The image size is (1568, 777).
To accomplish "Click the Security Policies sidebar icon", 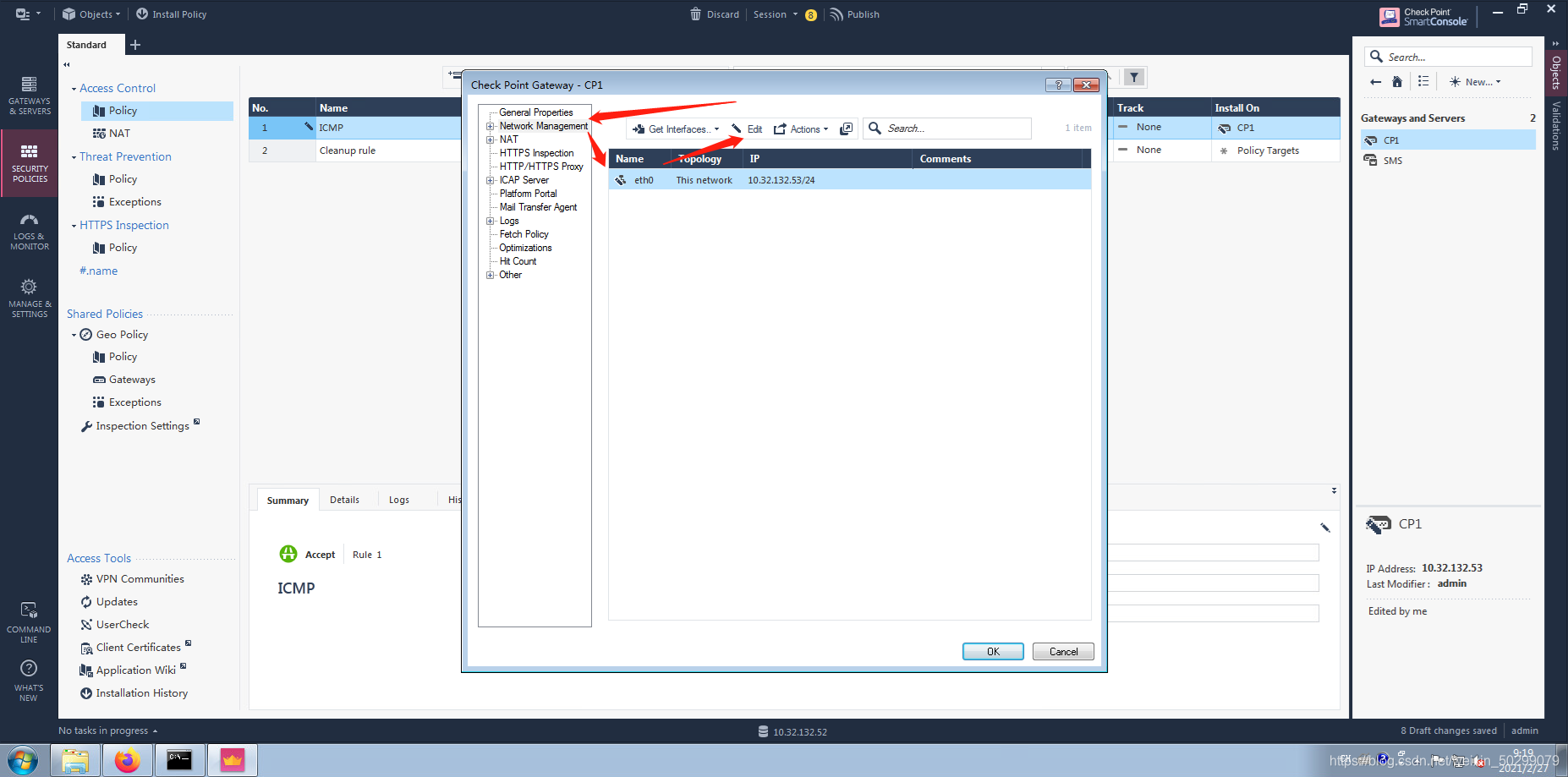I will [x=29, y=162].
